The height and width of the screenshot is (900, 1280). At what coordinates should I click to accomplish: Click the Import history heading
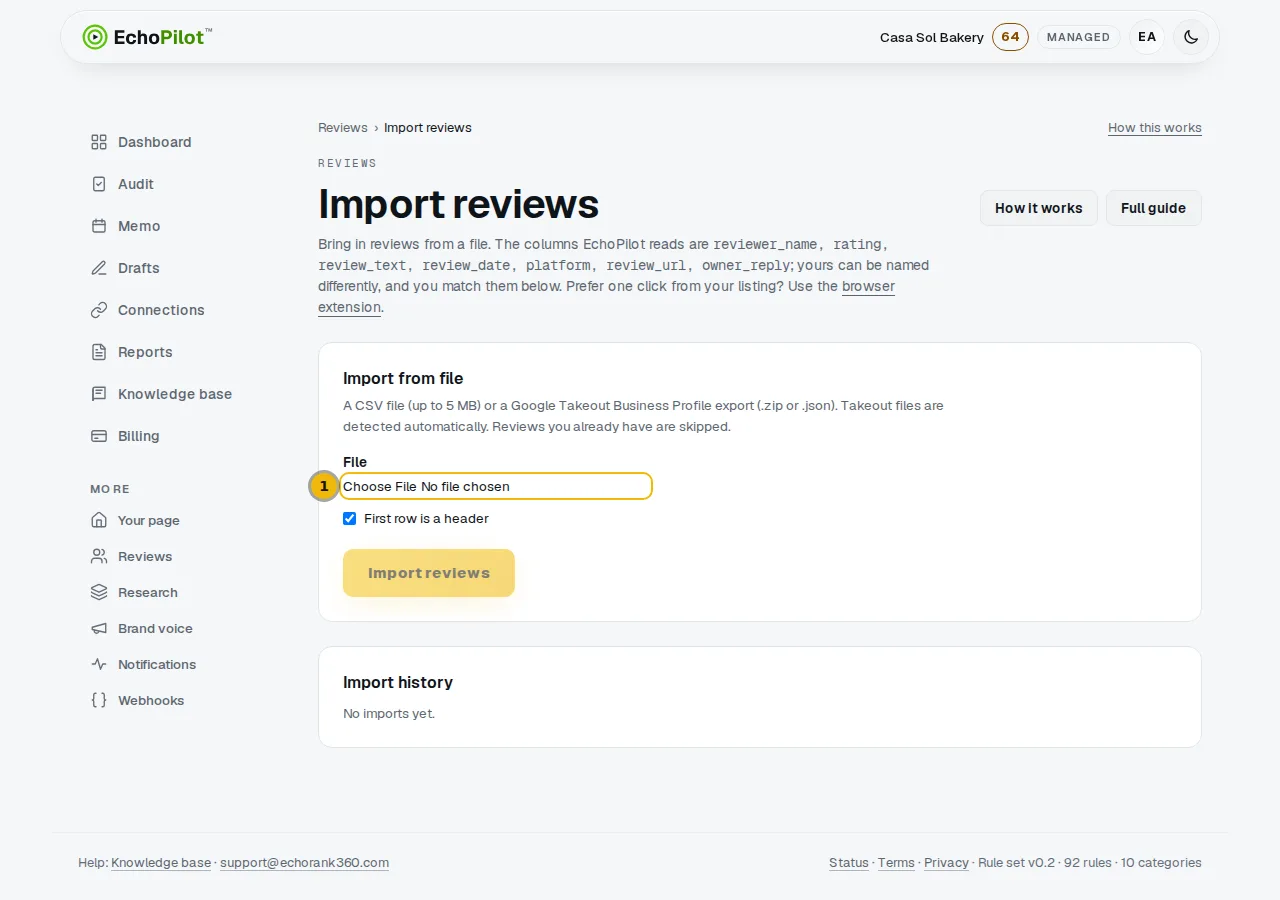point(398,682)
